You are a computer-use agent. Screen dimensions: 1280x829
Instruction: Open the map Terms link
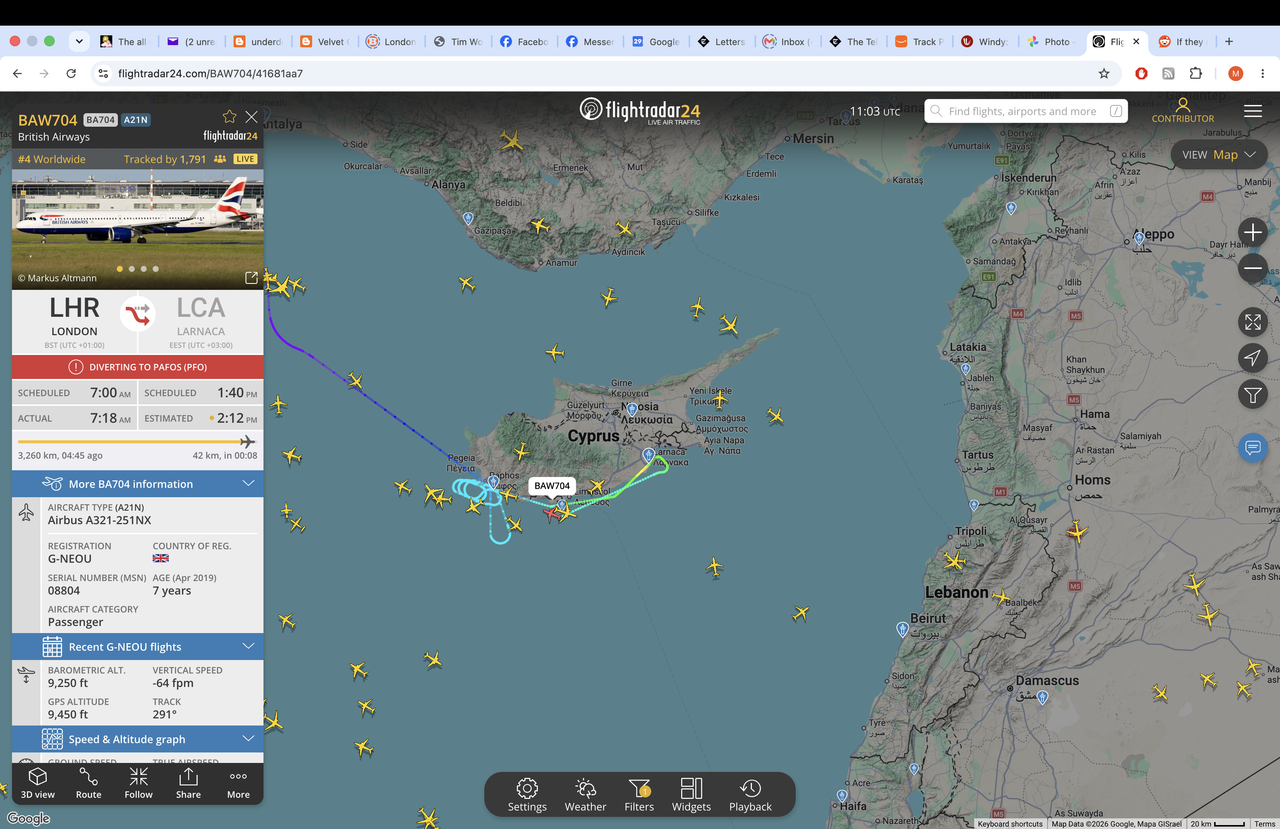coord(1265,824)
